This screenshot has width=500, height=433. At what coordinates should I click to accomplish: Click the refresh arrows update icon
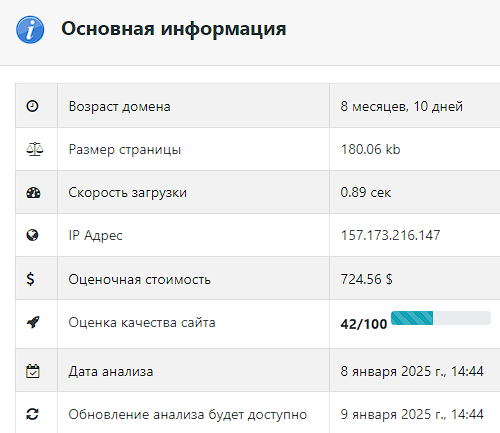[x=32, y=414]
